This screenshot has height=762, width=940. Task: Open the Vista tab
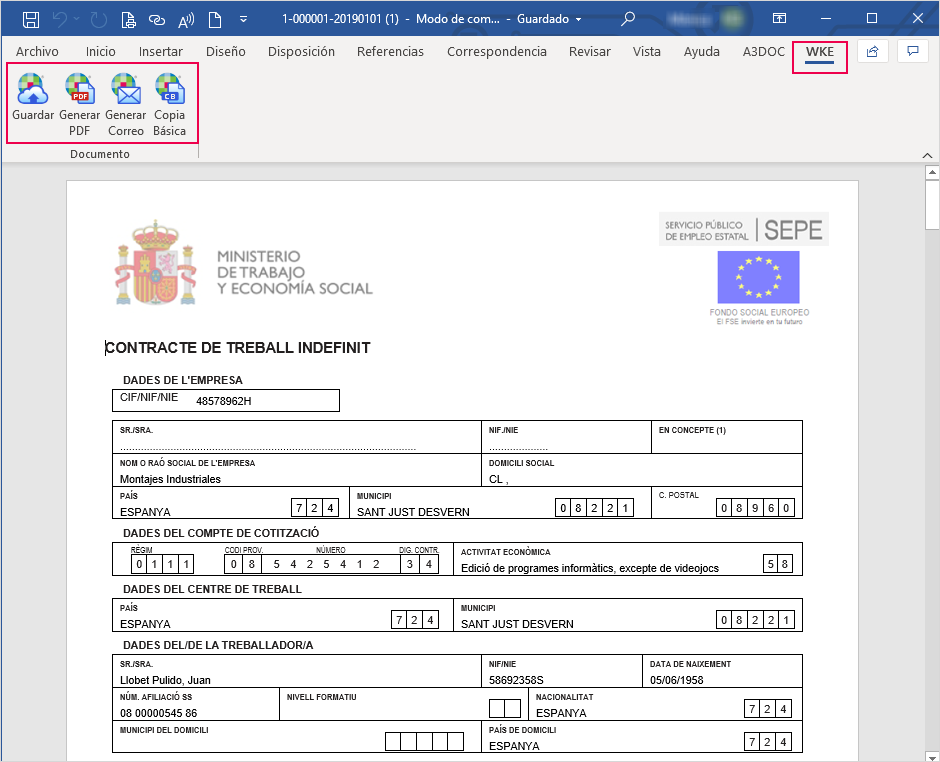tap(647, 52)
